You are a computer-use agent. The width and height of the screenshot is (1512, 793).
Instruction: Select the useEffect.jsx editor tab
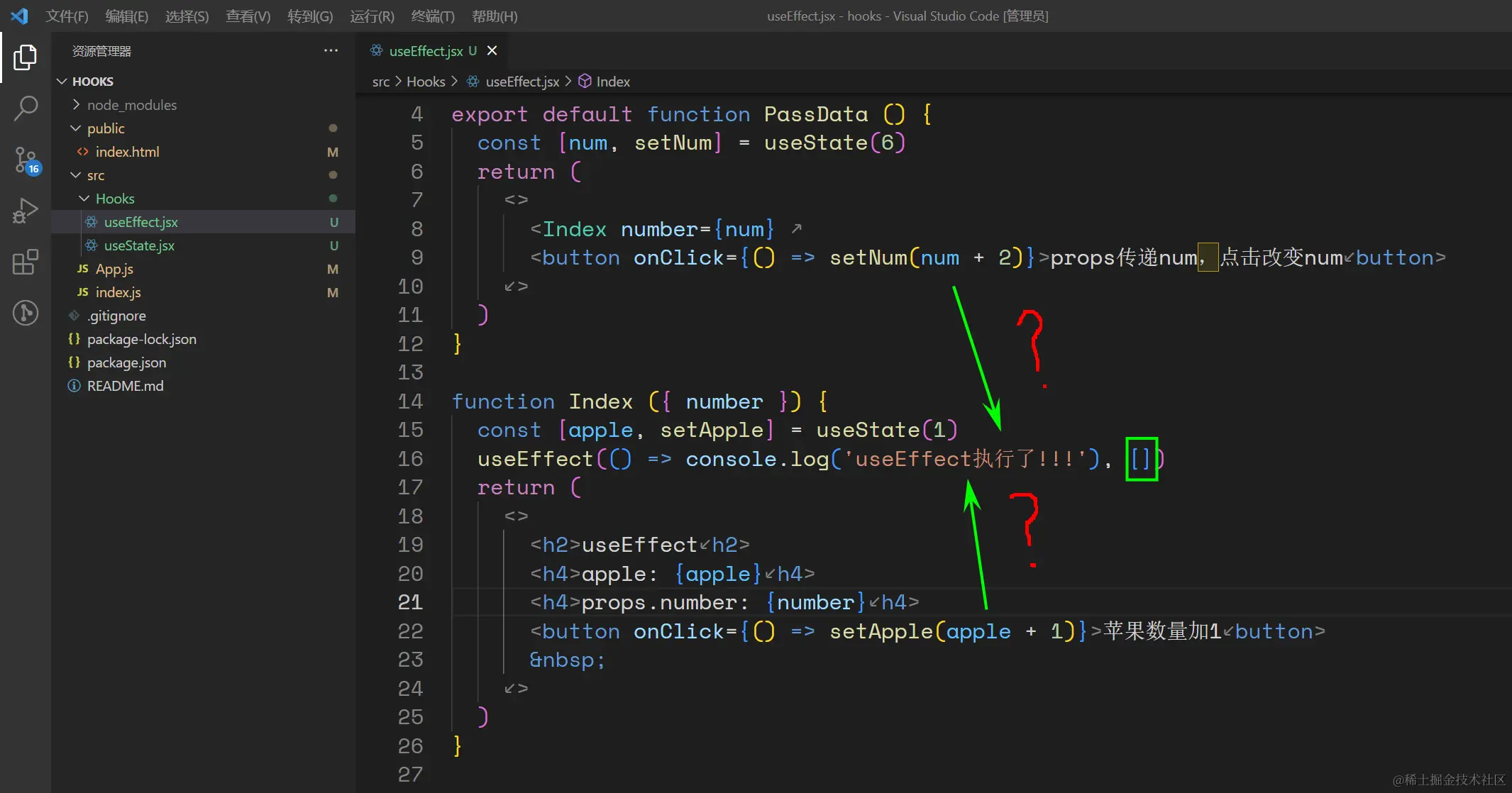[425, 51]
